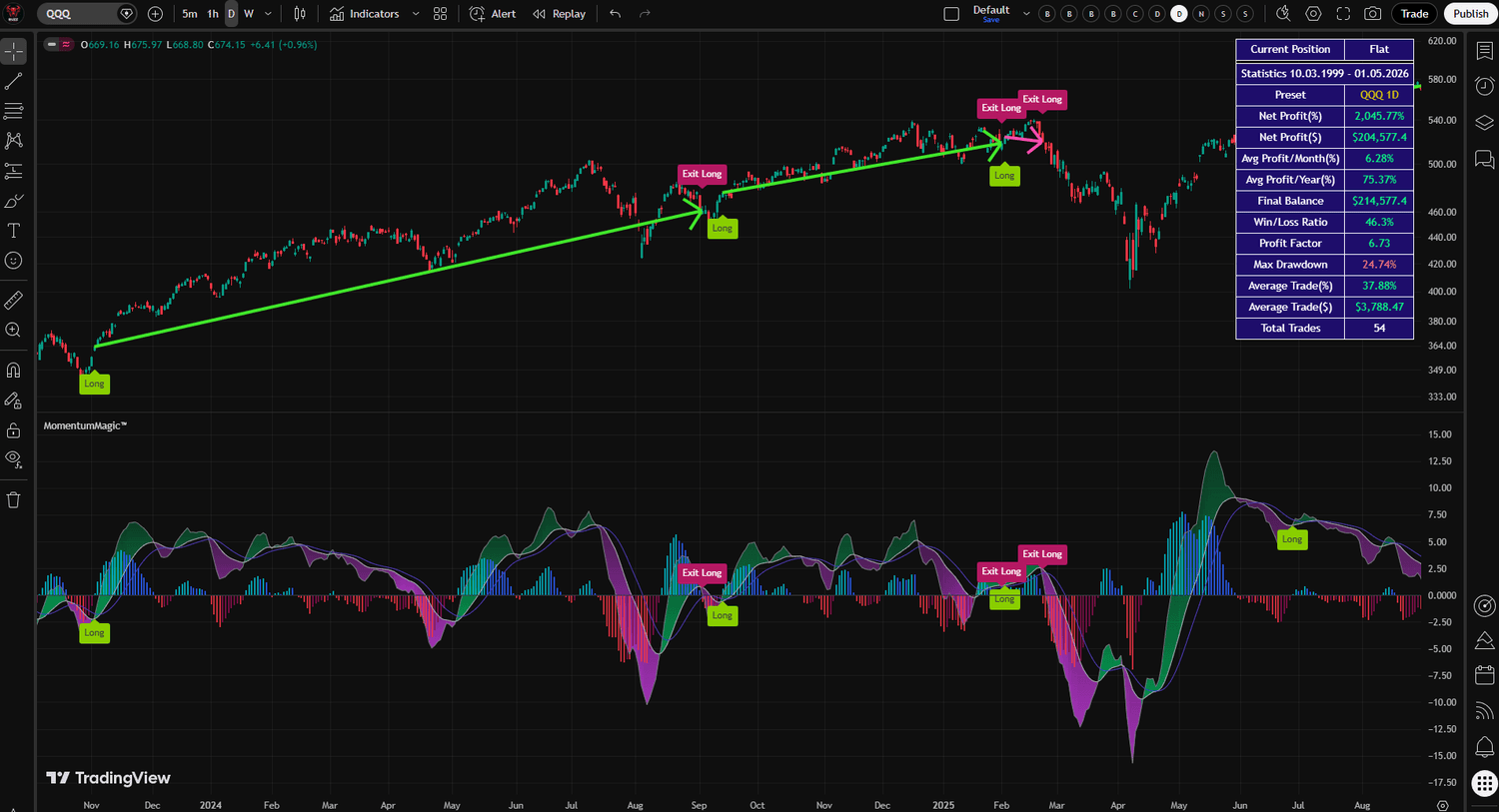
Task: Click the blue Save link under Default
Action: 991,20
